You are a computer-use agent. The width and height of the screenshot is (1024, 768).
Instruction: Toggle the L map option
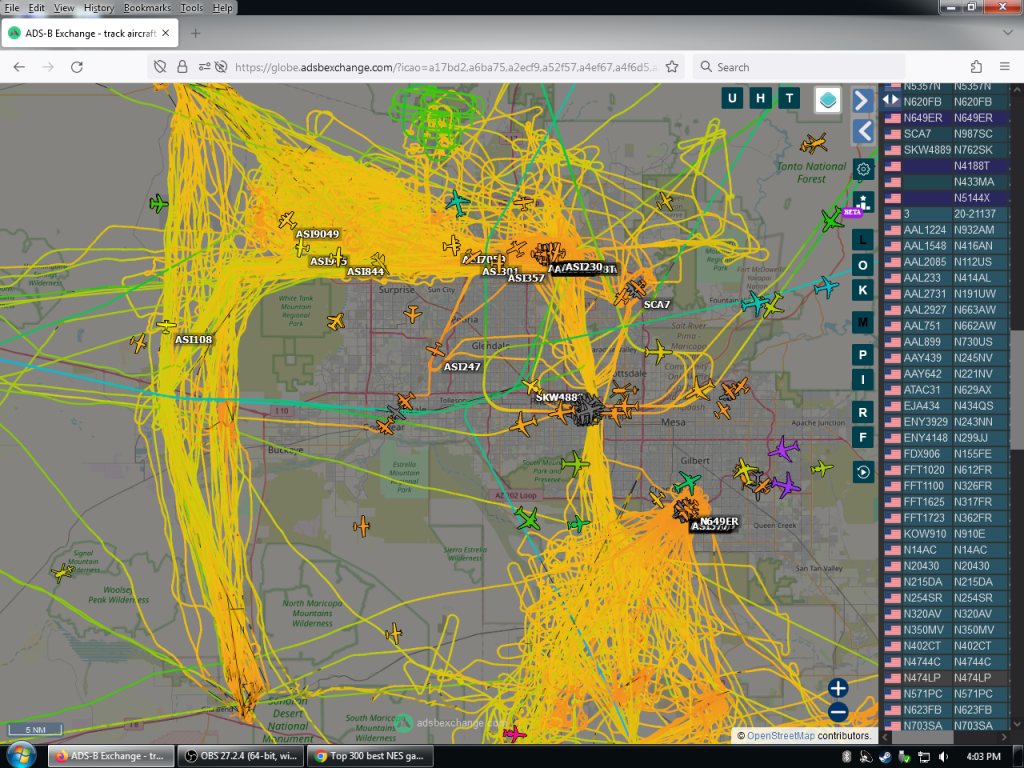click(x=863, y=240)
